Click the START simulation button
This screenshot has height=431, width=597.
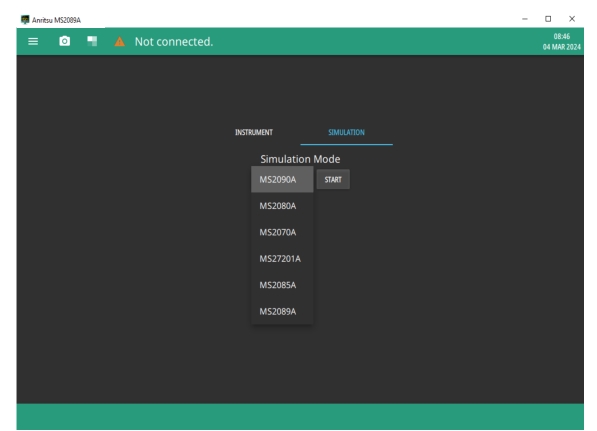click(x=333, y=179)
